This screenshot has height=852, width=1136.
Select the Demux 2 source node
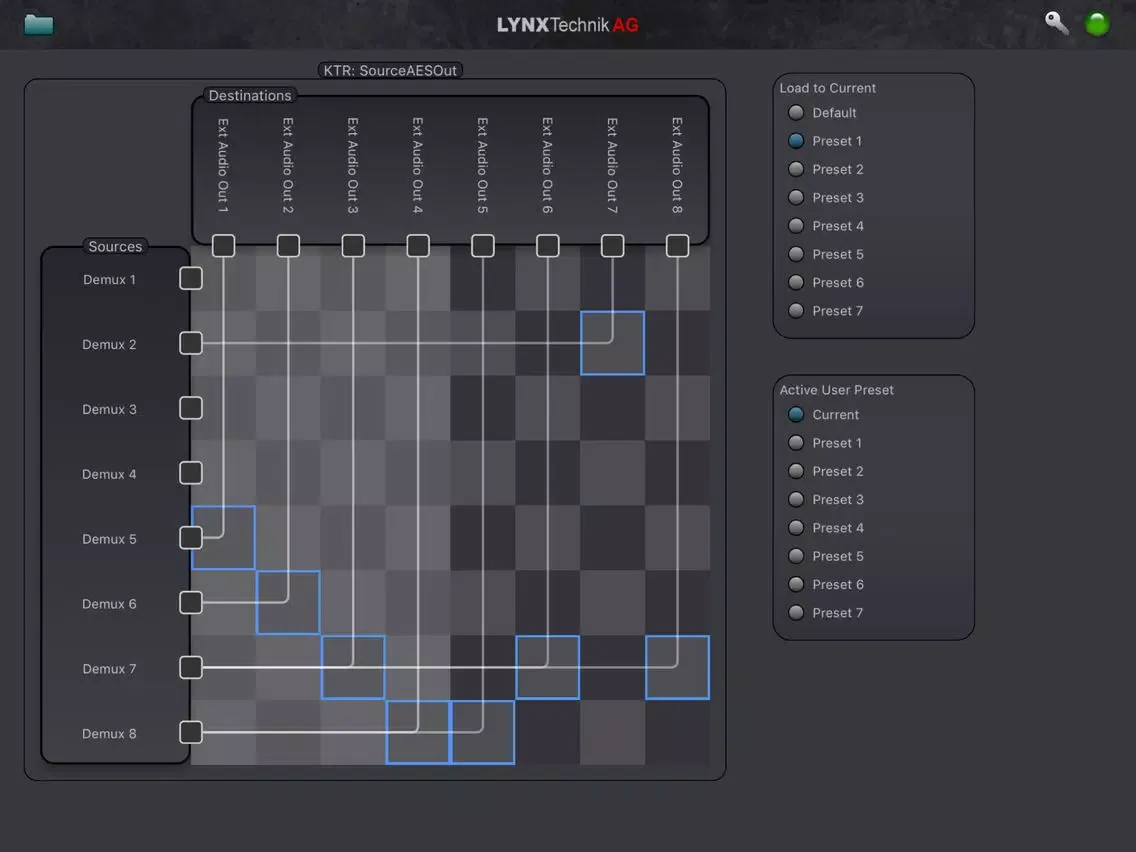point(191,343)
